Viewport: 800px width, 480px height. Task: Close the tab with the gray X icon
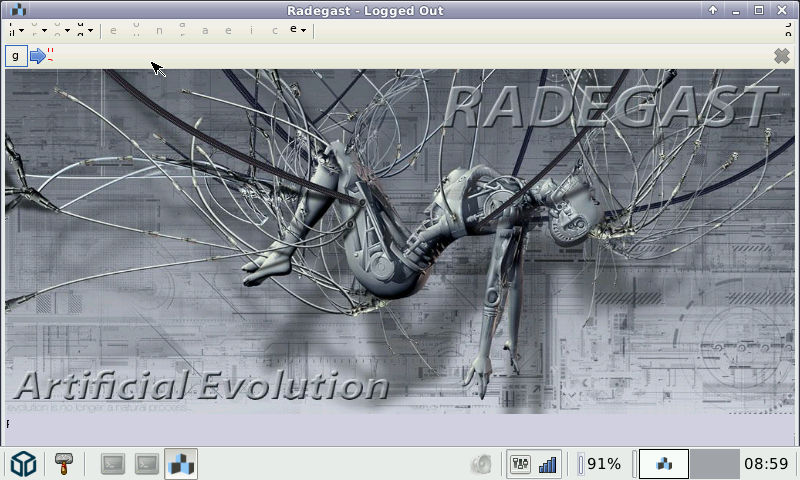[x=782, y=56]
